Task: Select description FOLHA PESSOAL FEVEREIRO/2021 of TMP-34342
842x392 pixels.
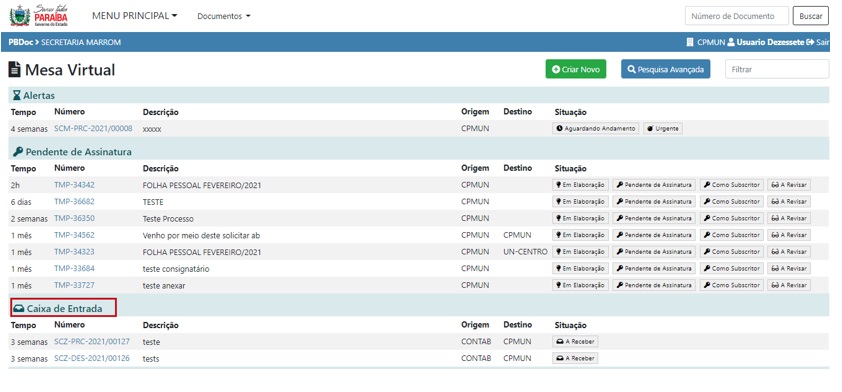Action: tap(202, 185)
